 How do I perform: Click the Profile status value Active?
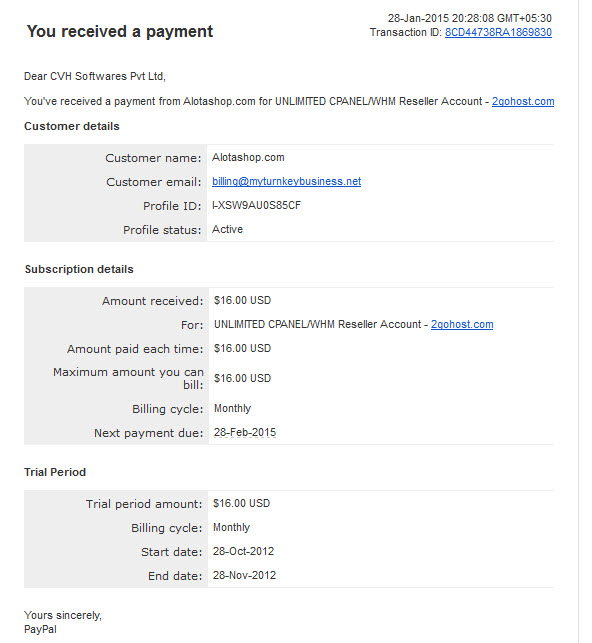tap(227, 229)
